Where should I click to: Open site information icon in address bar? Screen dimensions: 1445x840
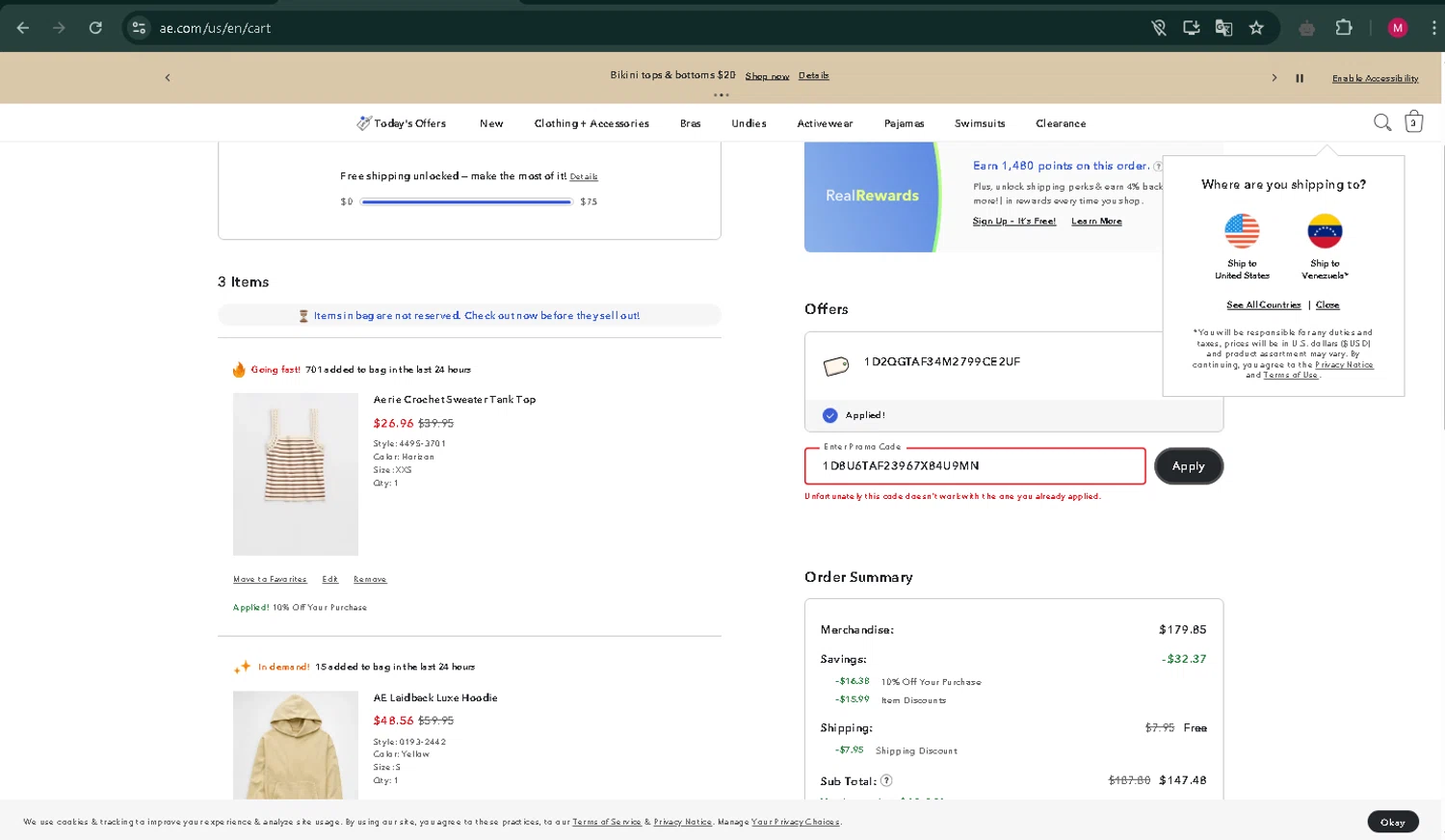pos(139,28)
